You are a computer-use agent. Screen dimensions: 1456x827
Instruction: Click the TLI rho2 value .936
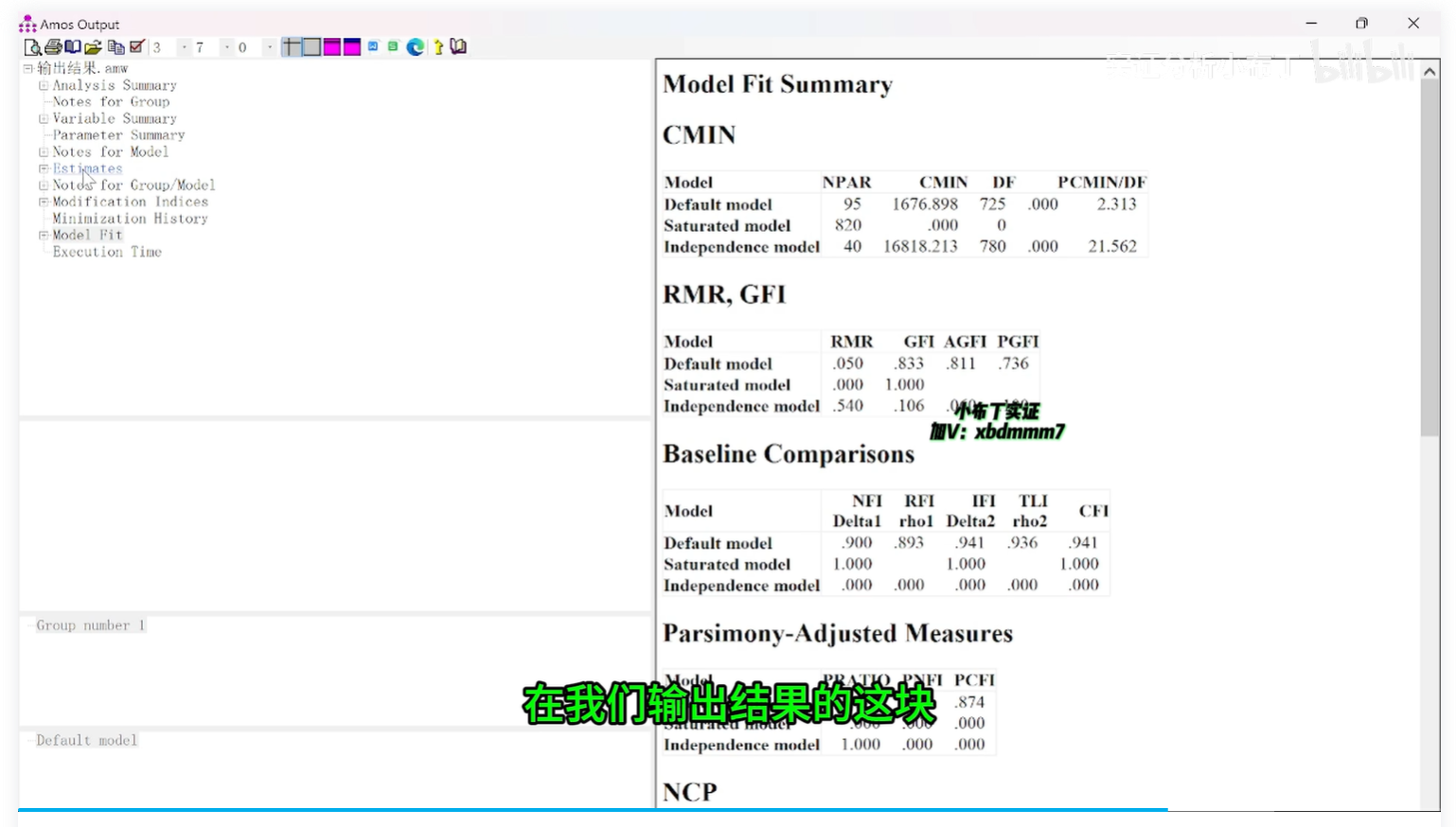[x=1022, y=542]
